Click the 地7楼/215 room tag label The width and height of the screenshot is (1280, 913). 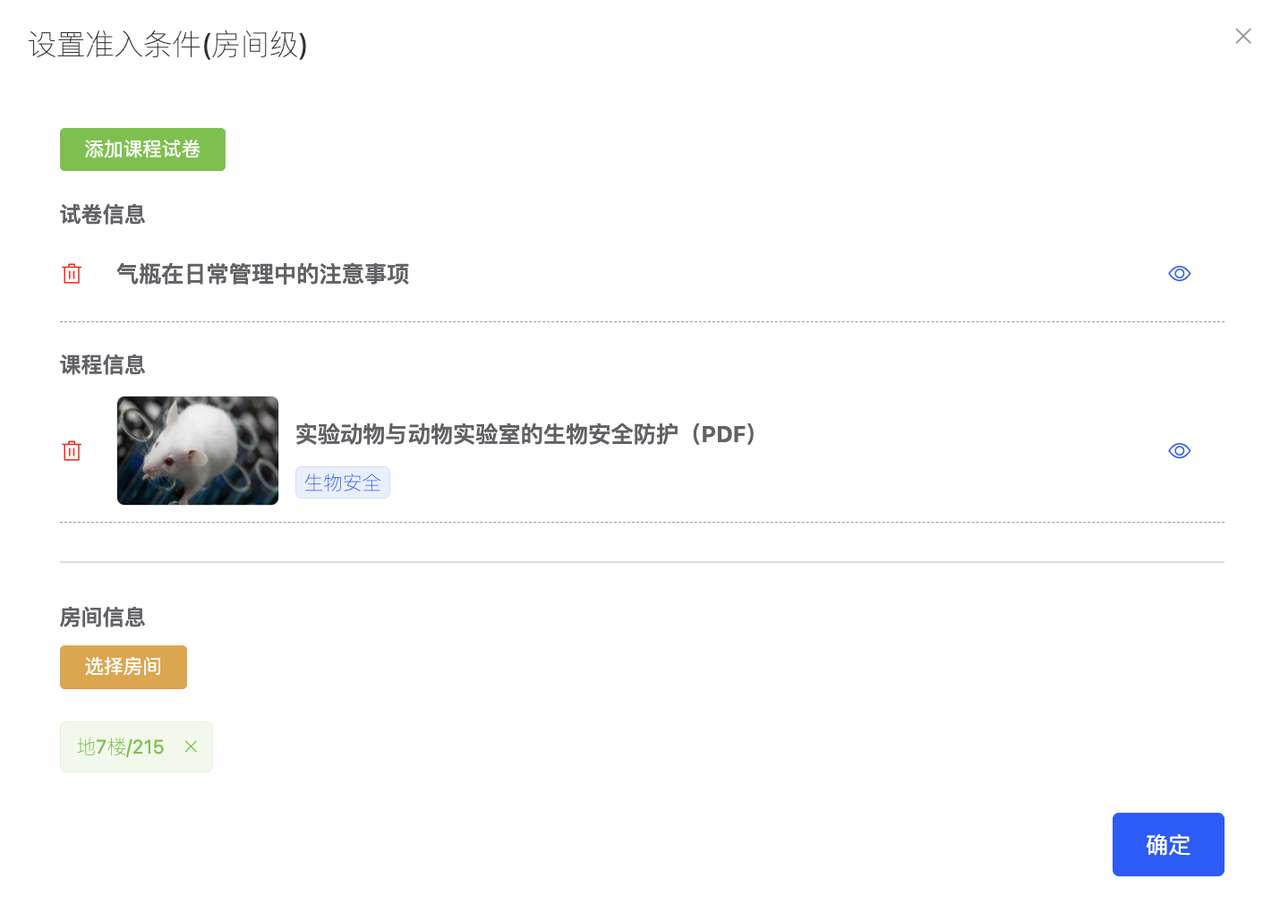(121, 747)
